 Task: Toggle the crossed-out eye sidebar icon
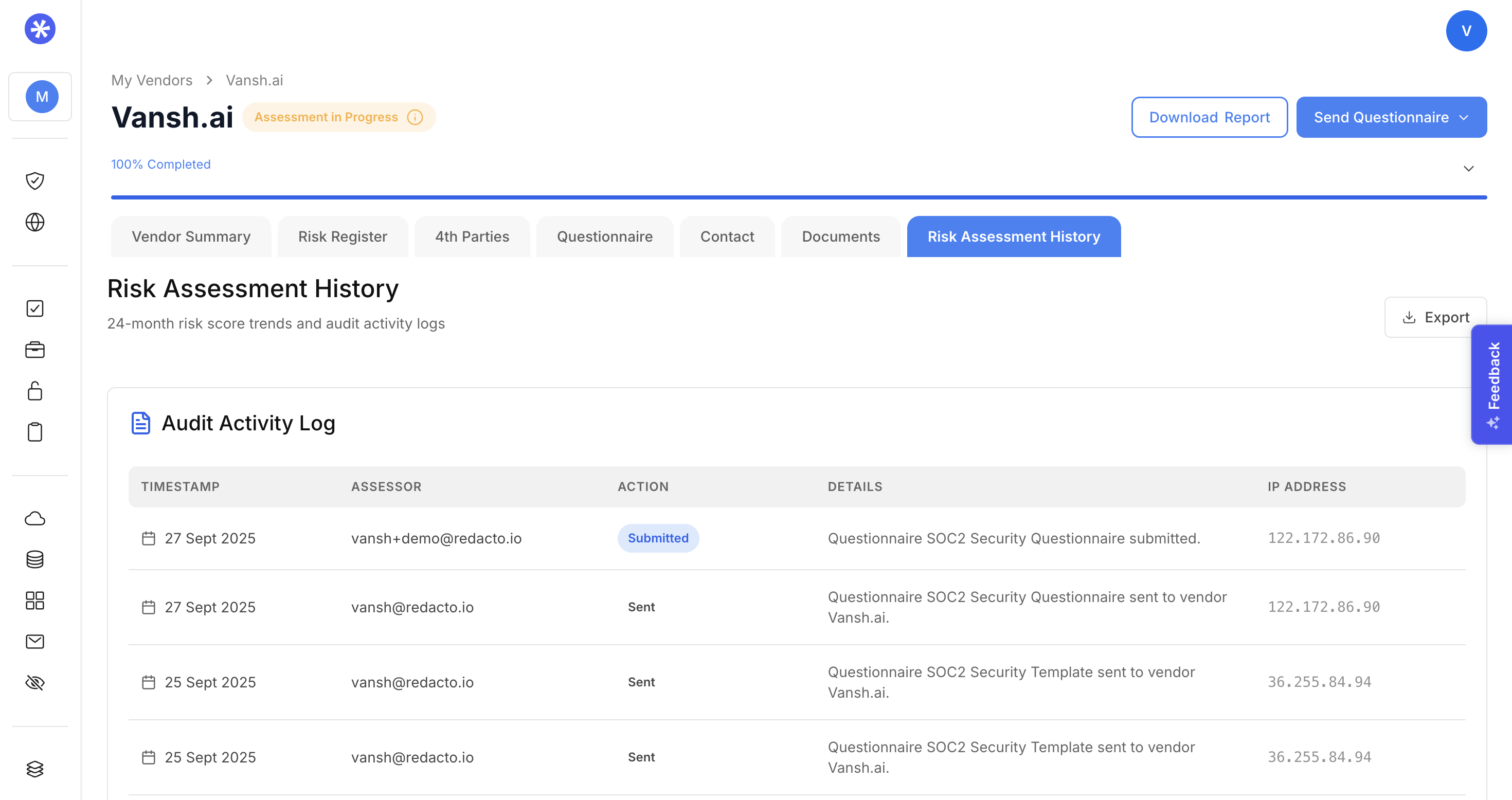point(35,683)
